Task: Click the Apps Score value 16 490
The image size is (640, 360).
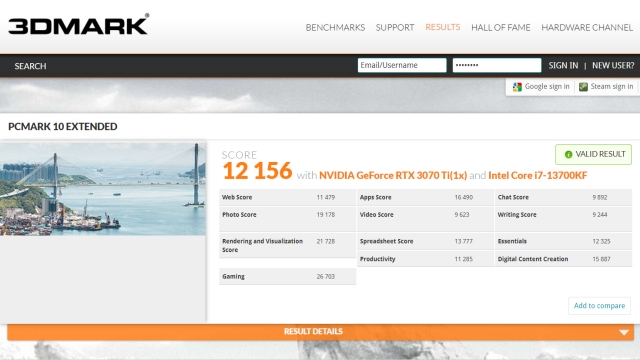Action: (464, 197)
